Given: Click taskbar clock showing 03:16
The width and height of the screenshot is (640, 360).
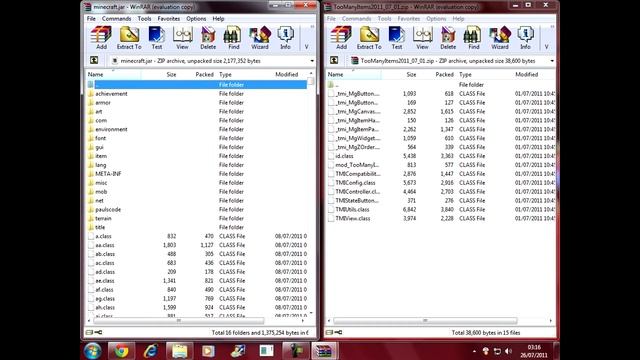Looking at the screenshot, I should (x=534, y=351).
